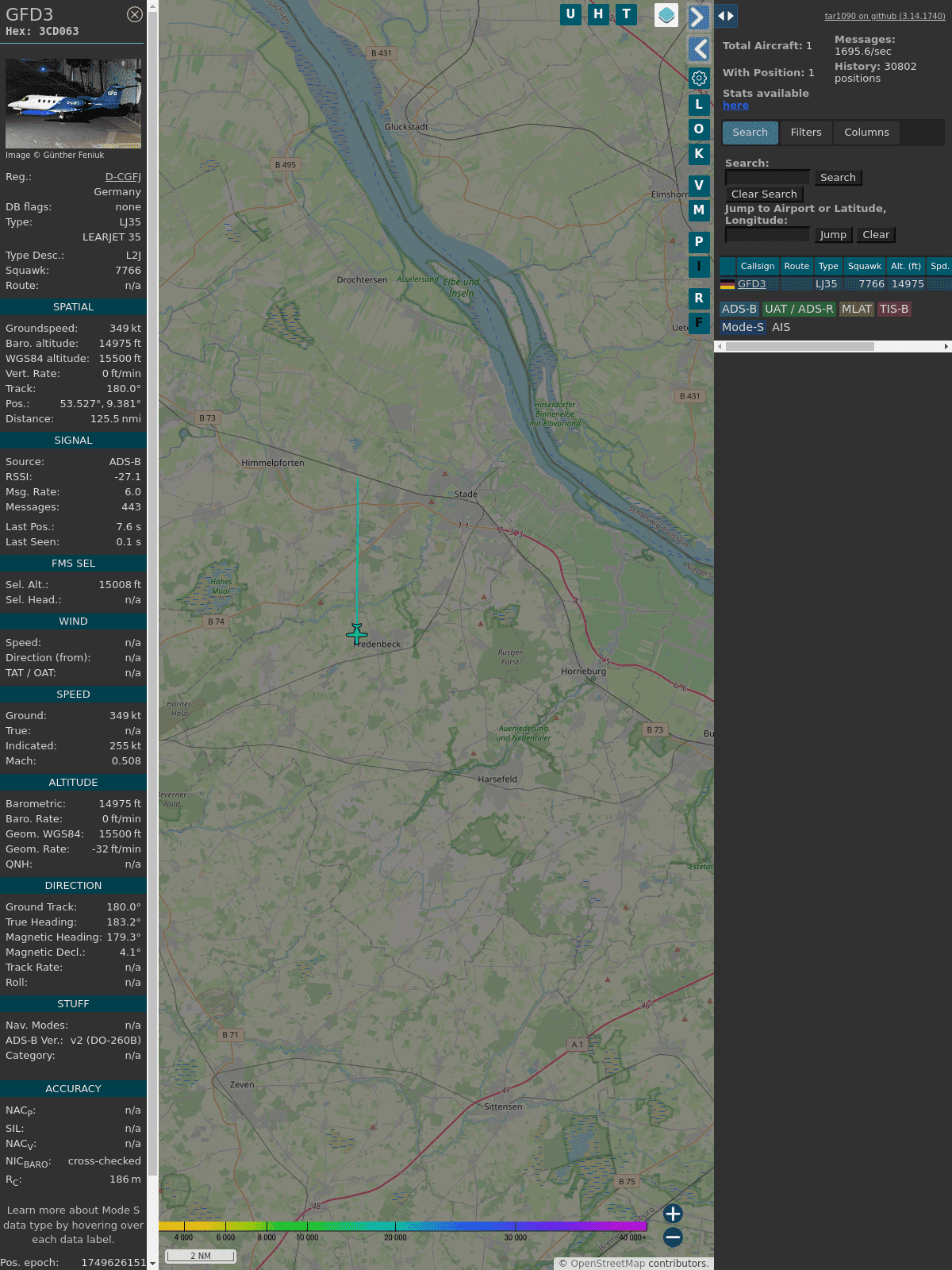Screen dimensions: 952x1270
Task: Click the altitude color scale bar
Action: [403, 1226]
